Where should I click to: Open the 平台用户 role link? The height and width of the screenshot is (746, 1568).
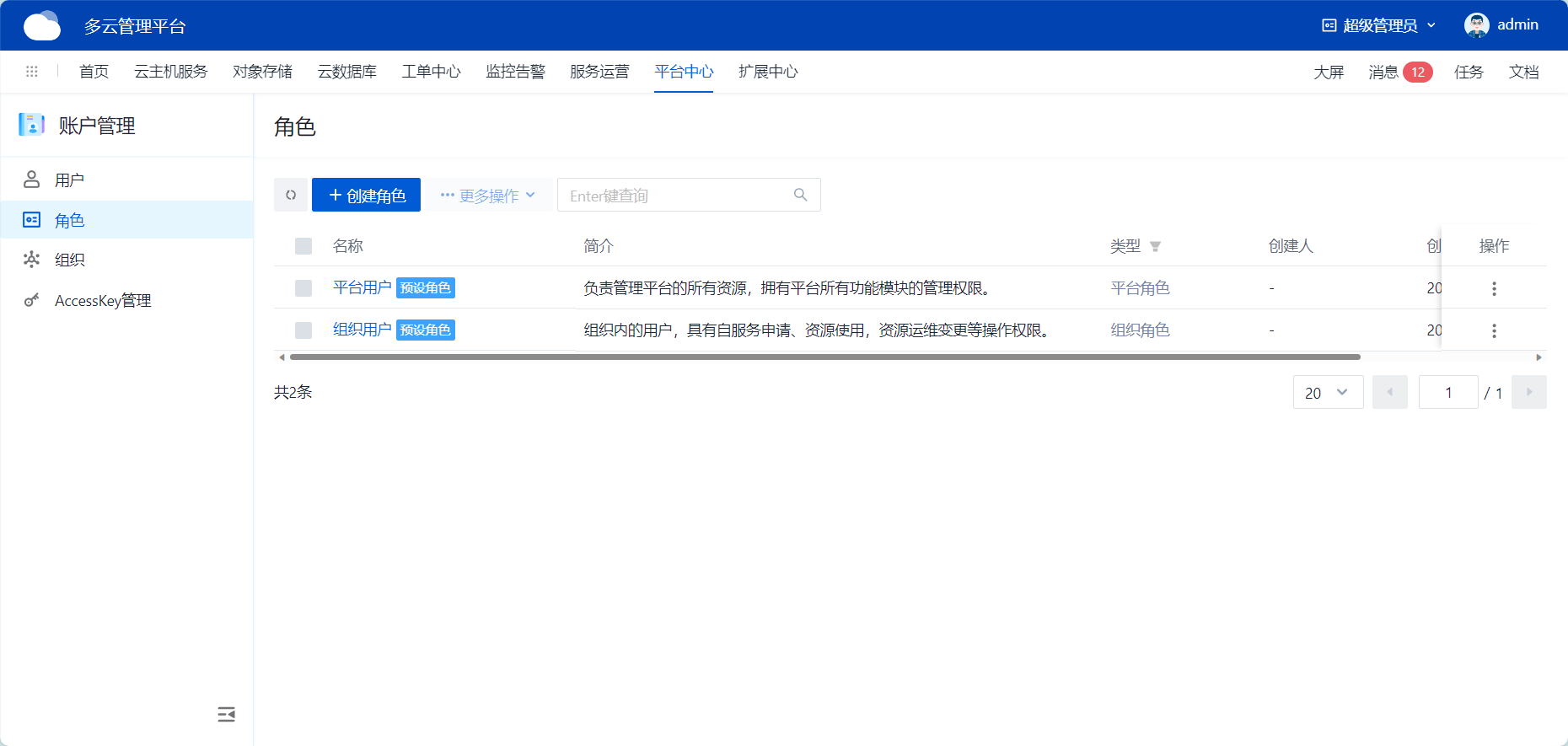[x=362, y=287]
